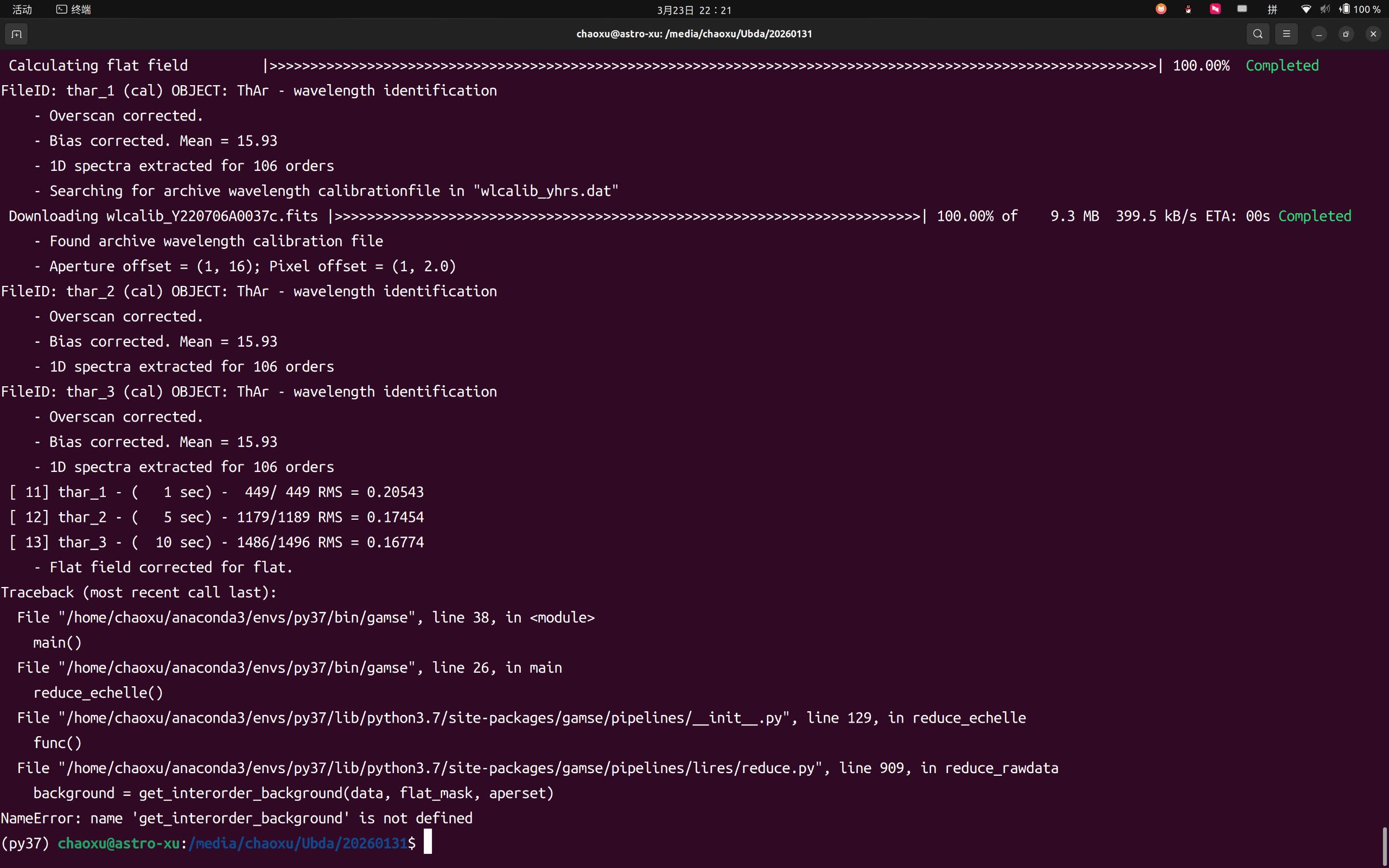Image resolution: width=1389 pixels, height=868 pixels.
Task: Click the shell prompt cursor
Action: tap(428, 843)
